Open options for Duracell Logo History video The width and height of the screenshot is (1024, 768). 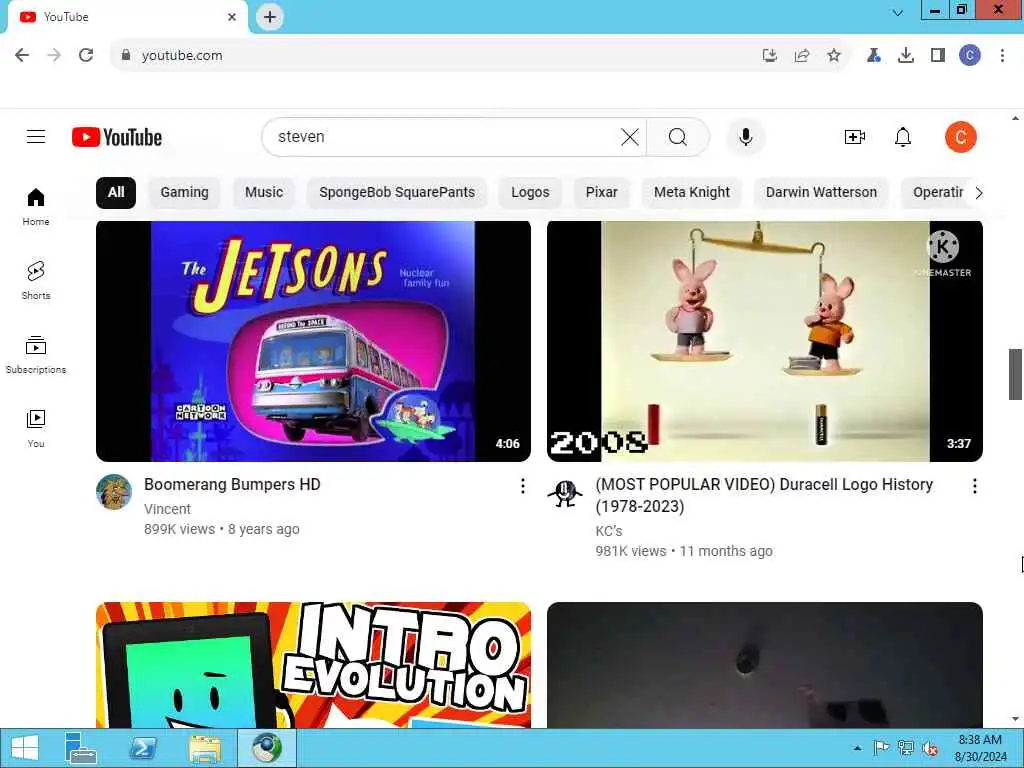pyautogui.click(x=974, y=485)
